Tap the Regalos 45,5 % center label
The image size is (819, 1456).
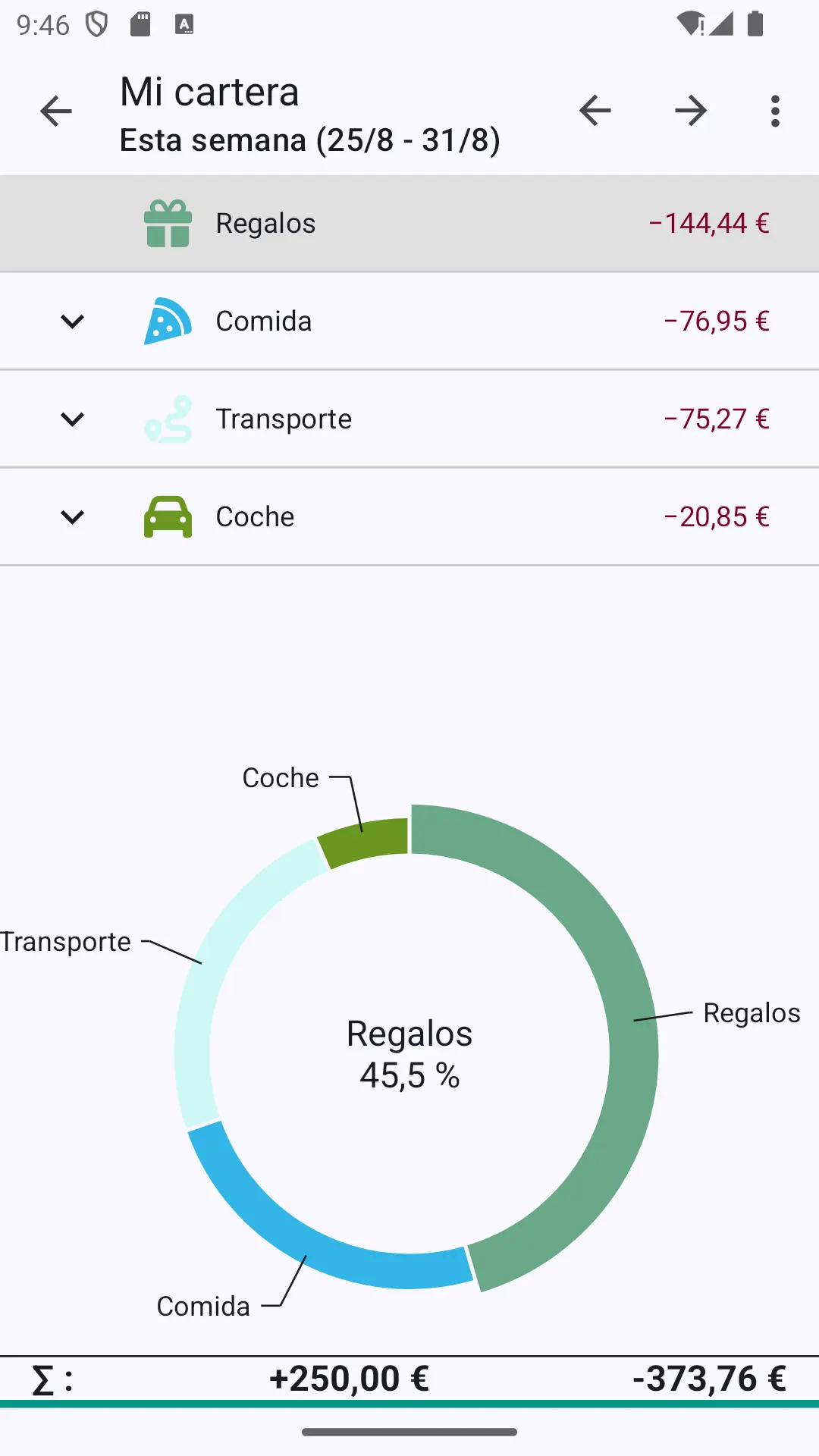(409, 1054)
